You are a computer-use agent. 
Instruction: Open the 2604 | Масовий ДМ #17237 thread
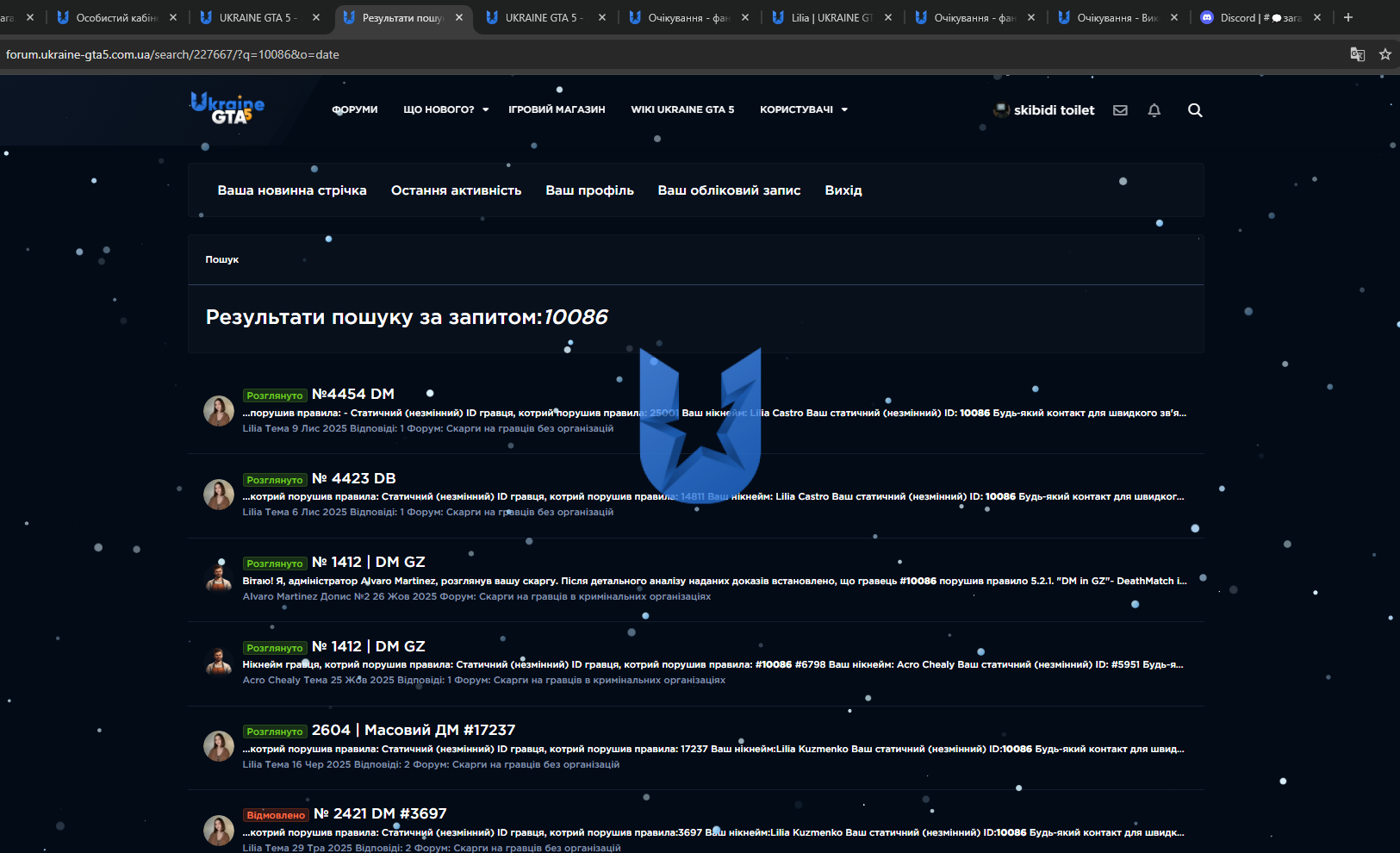pyautogui.click(x=414, y=730)
